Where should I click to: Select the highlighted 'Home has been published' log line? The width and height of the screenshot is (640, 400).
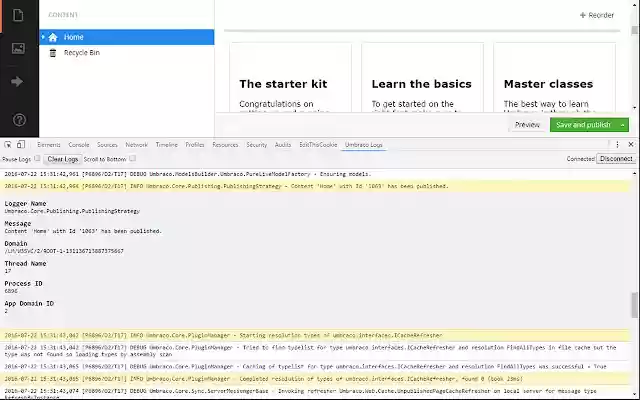click(x=316, y=187)
